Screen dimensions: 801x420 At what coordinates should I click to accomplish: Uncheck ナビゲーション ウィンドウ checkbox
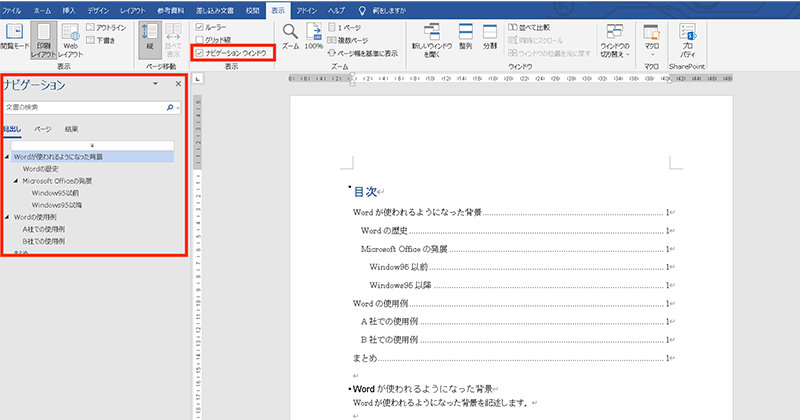pyautogui.click(x=198, y=51)
